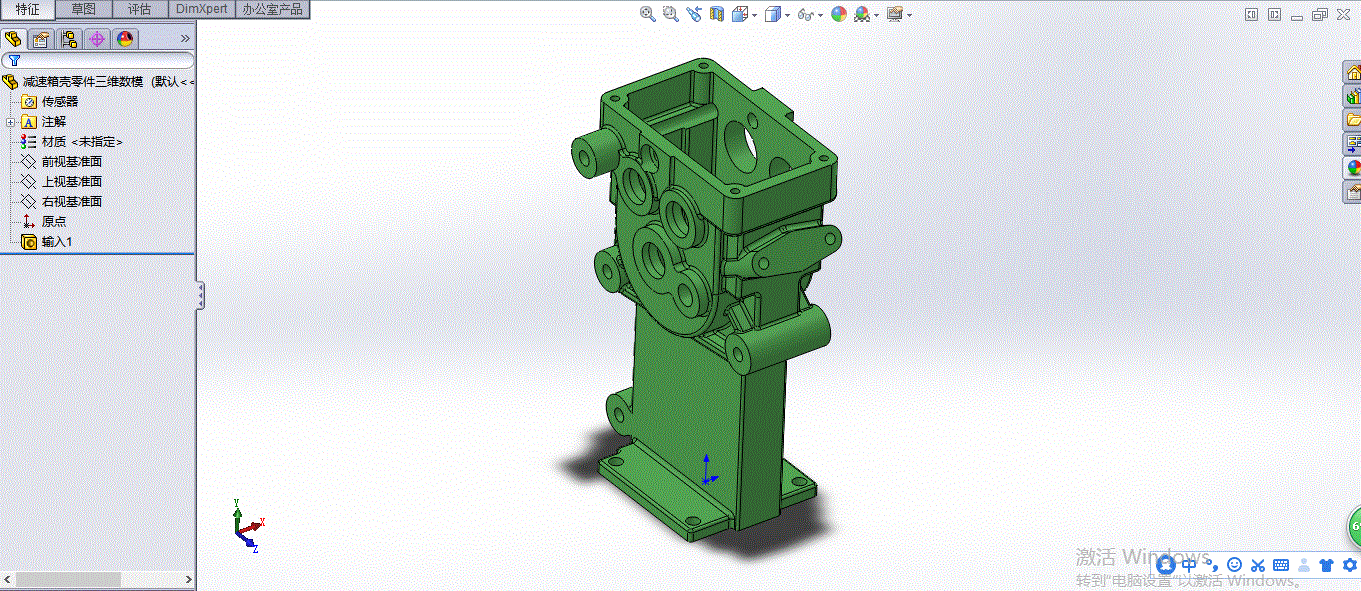Open the ConfigurationManager tab icon
1361x591 pixels.
pyautogui.click(x=69, y=39)
